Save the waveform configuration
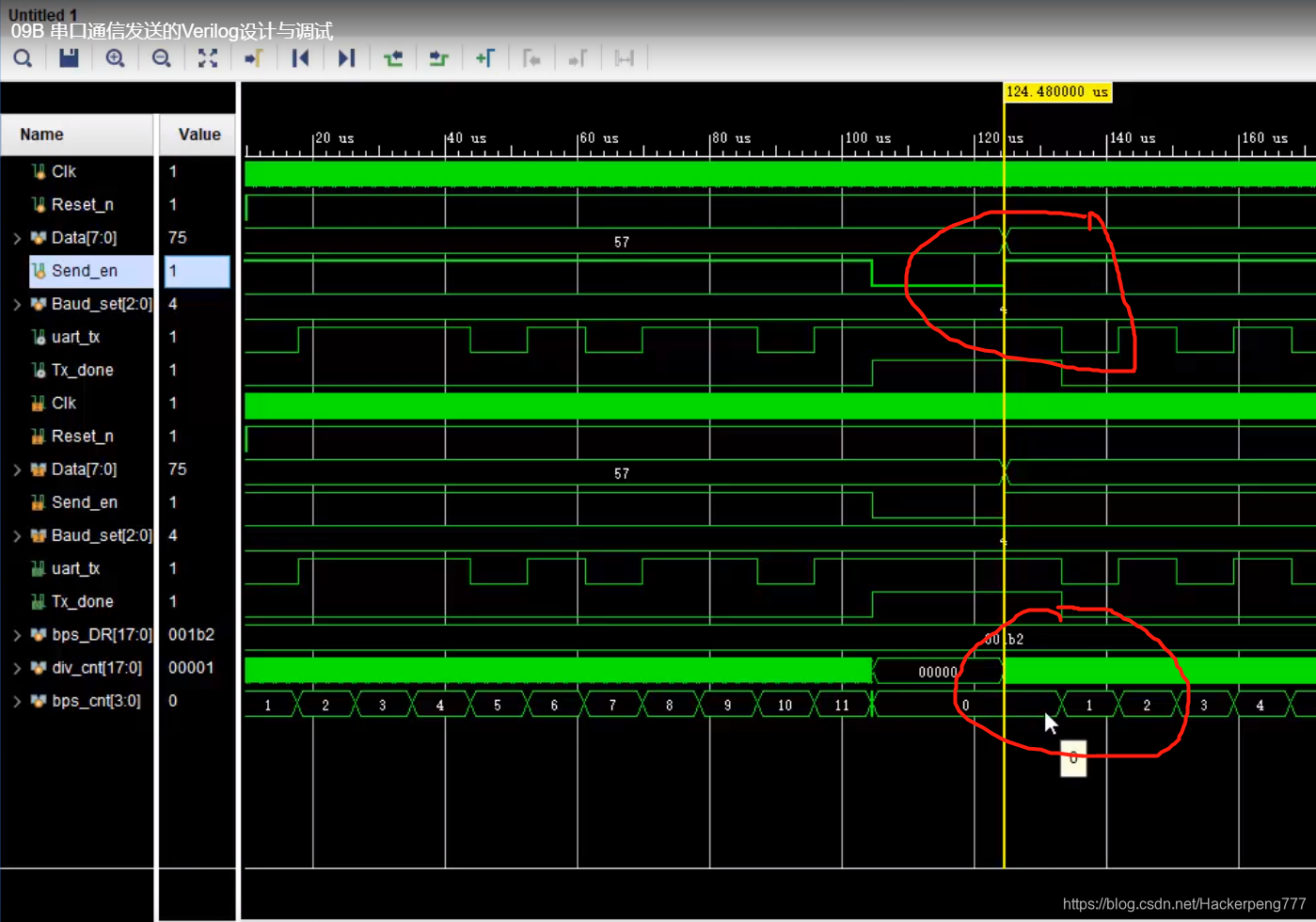 point(69,58)
